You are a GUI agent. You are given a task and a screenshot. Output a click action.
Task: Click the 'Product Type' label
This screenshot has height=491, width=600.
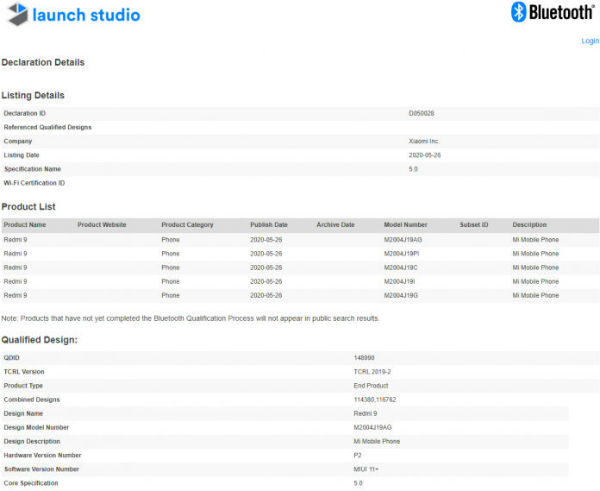(x=23, y=385)
